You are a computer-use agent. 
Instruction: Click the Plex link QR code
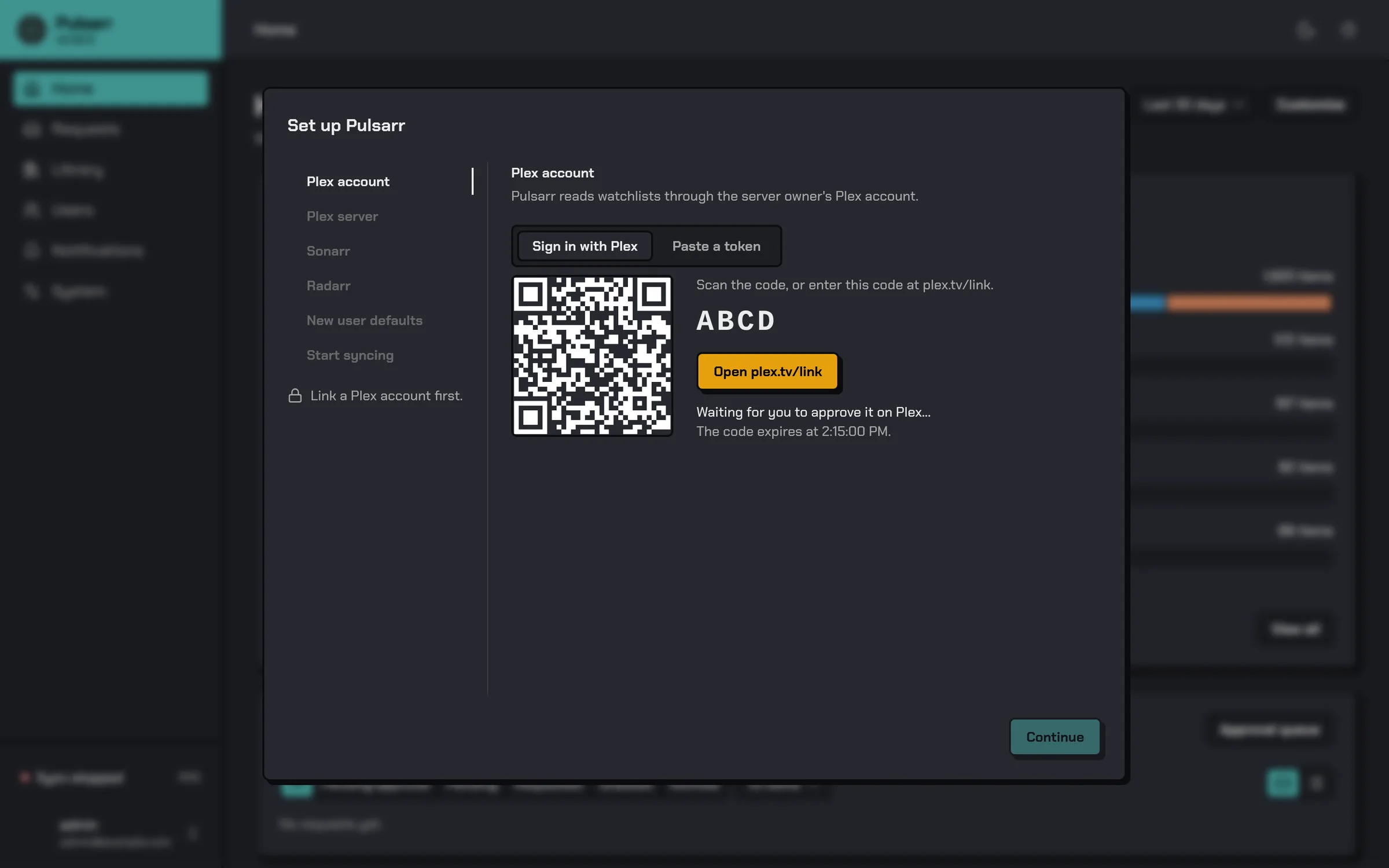[592, 355]
